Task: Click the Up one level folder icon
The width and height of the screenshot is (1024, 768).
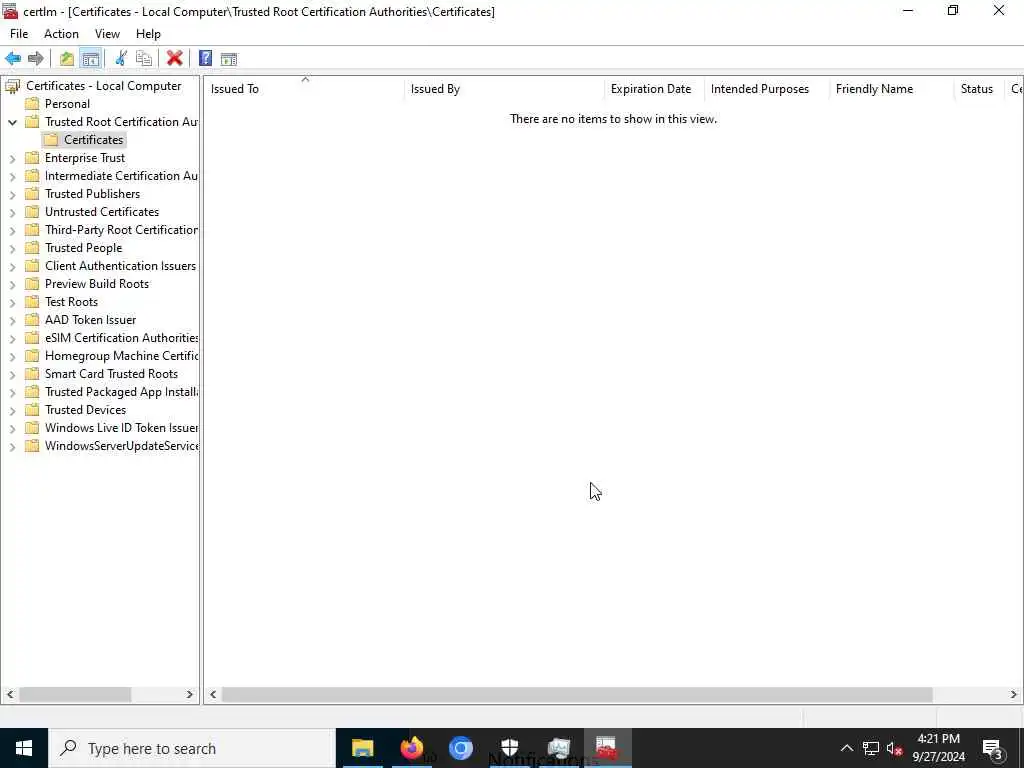Action: [67, 59]
